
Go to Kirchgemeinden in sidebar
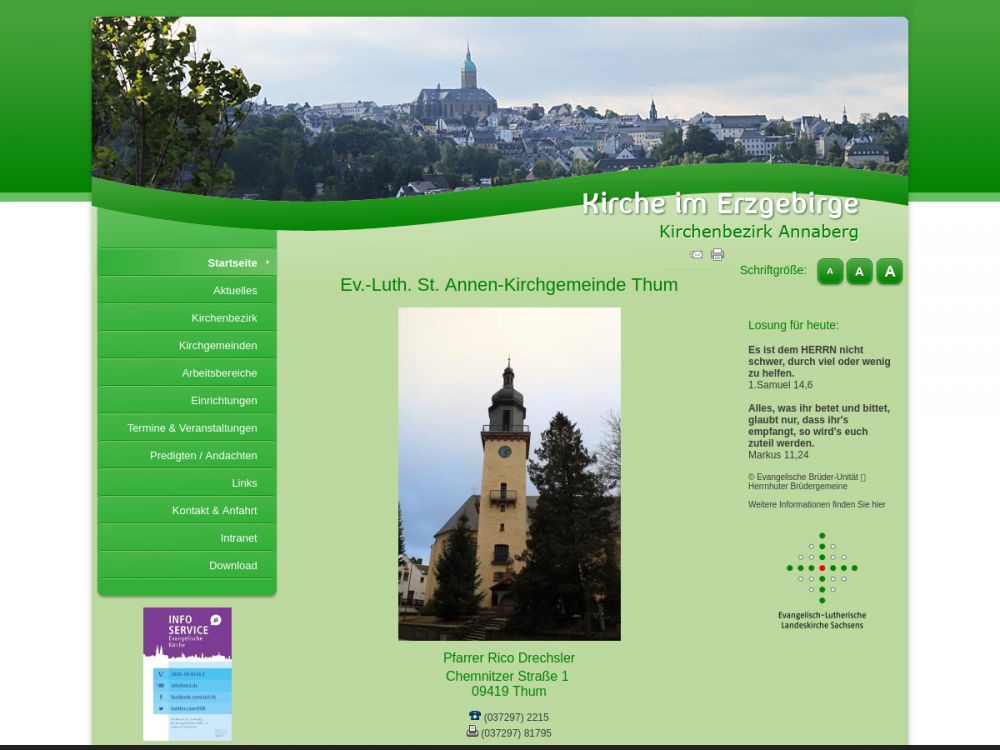click(218, 345)
